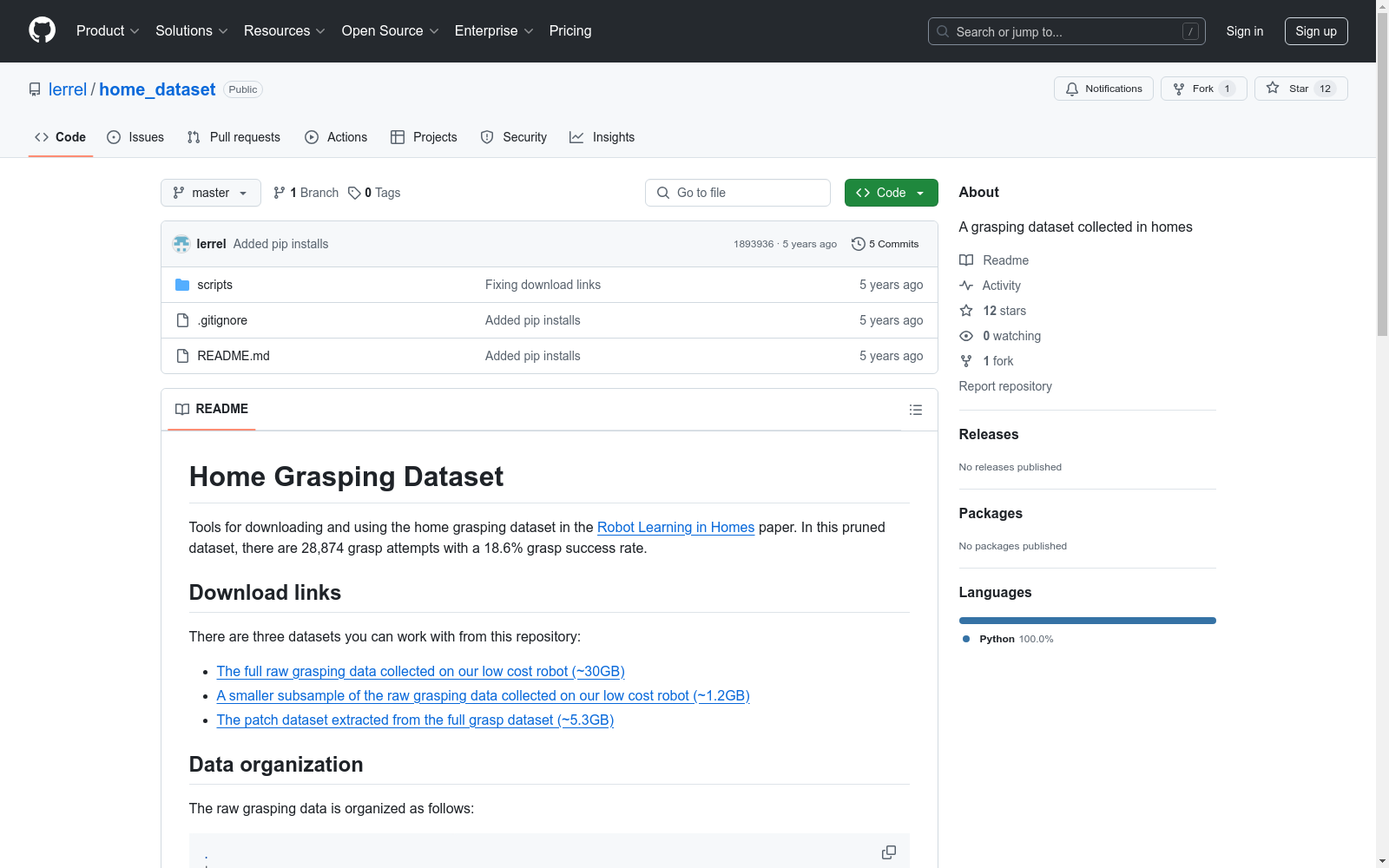
Task: Open the Activity link in About
Action: point(990,286)
